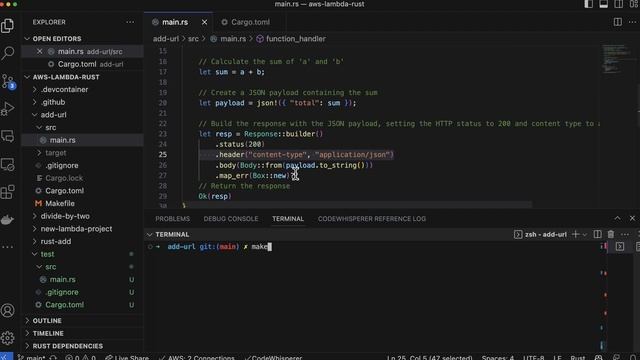Add a new terminal
Viewport: 640px width, 360px height.
[576, 234]
